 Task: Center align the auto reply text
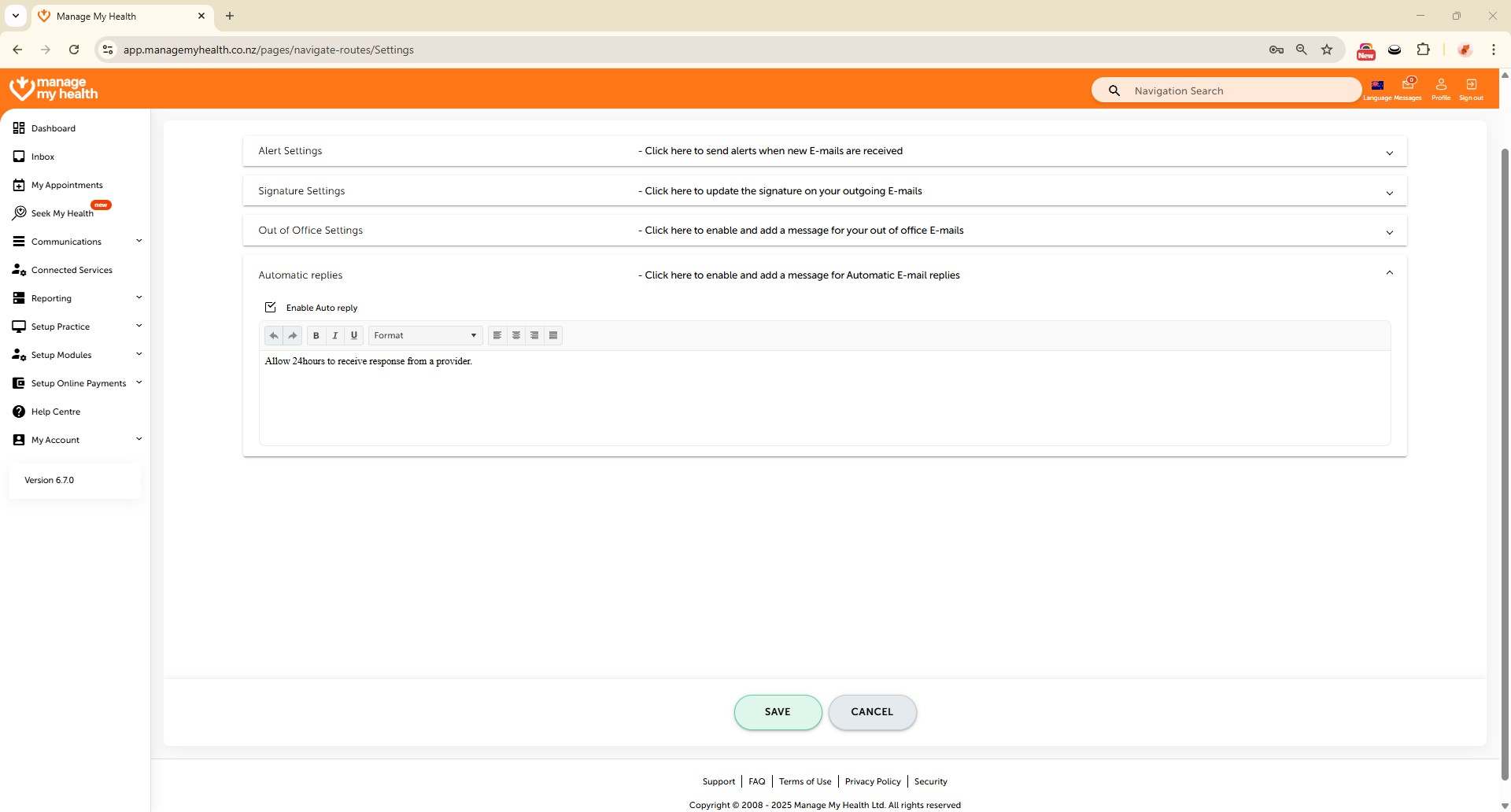[x=516, y=335]
